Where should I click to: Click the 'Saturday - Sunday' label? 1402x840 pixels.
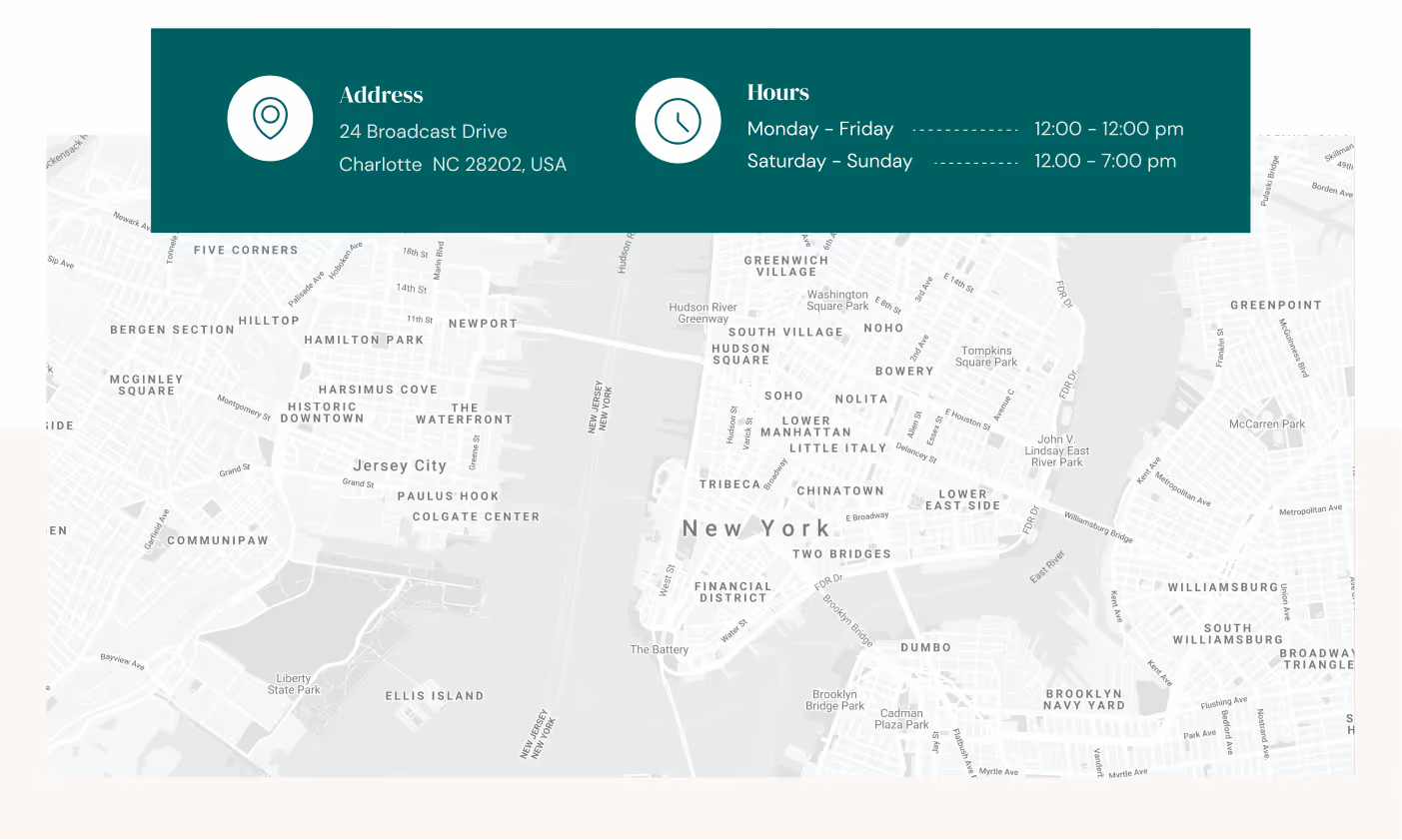pos(829,161)
